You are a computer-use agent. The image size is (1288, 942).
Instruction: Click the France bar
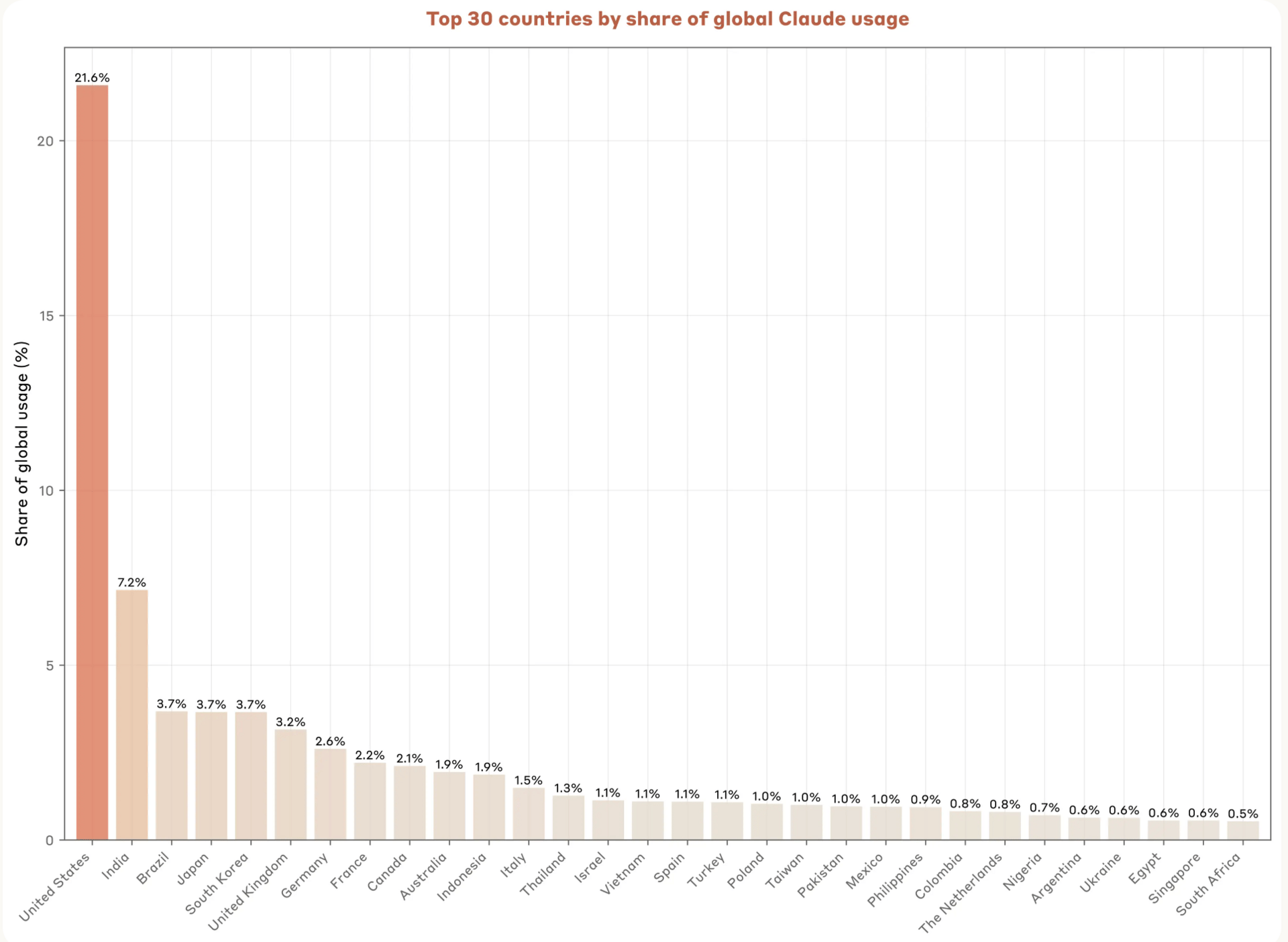(370, 800)
